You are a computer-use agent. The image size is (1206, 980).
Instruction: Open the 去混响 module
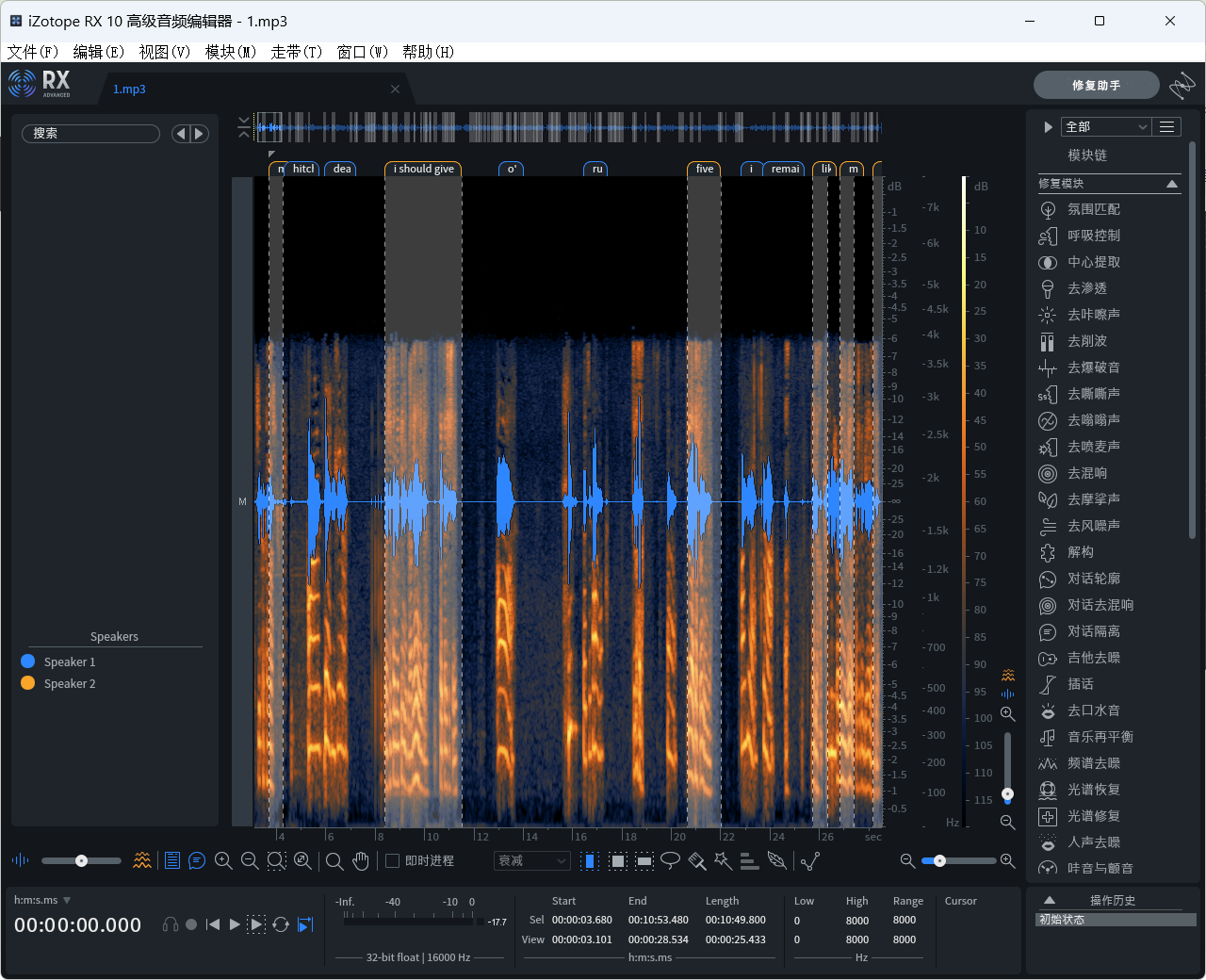pyautogui.click(x=1086, y=473)
